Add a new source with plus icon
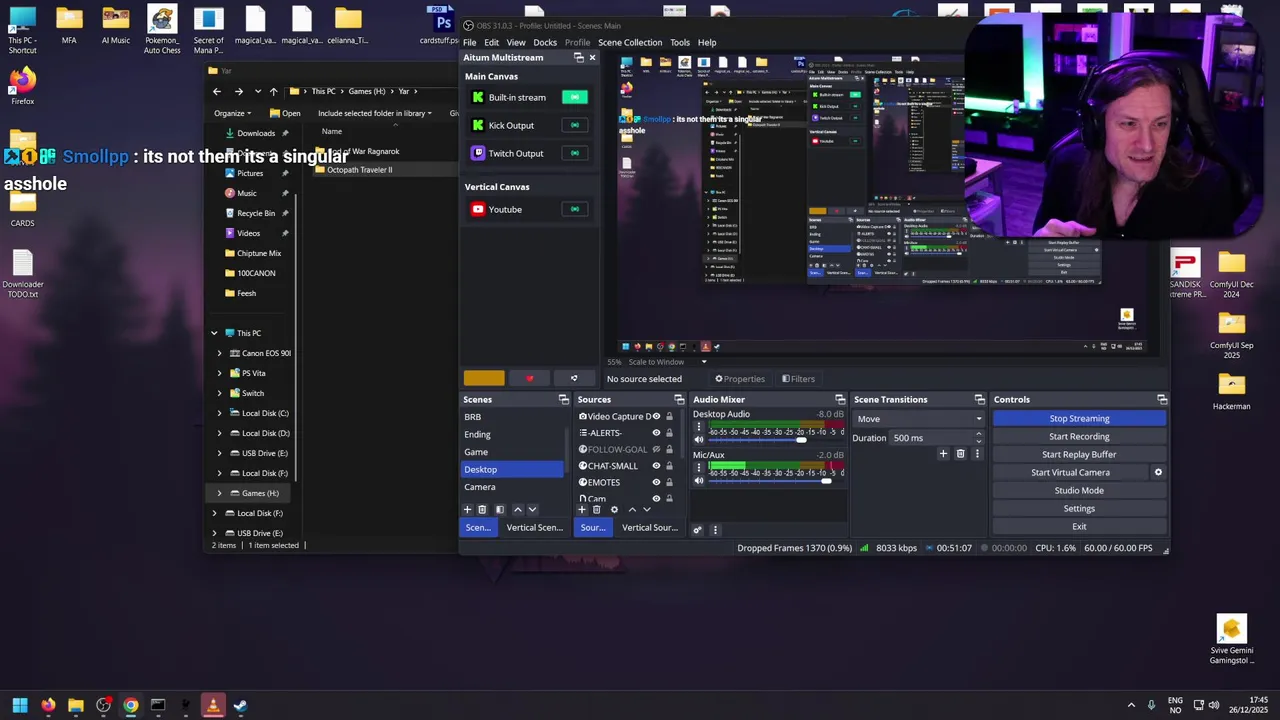This screenshot has width=1280, height=720. (582, 509)
